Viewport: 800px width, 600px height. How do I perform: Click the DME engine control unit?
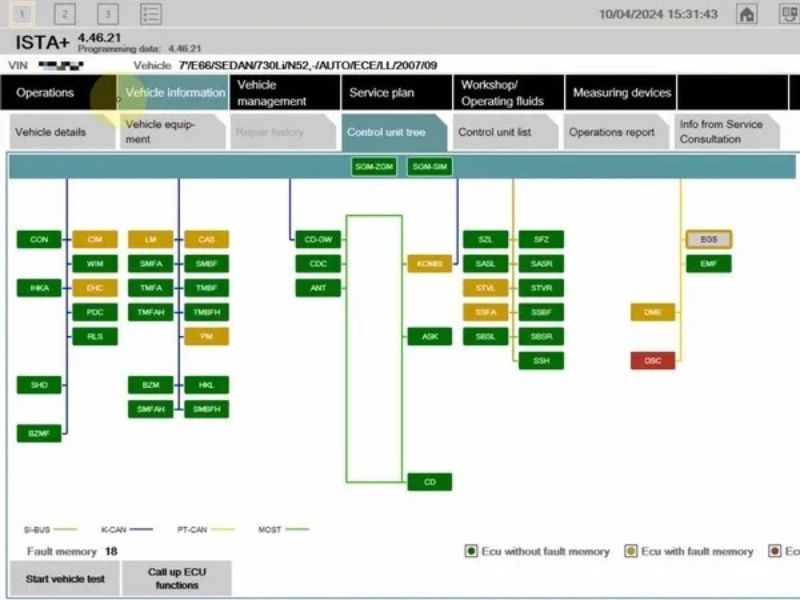(x=652, y=312)
